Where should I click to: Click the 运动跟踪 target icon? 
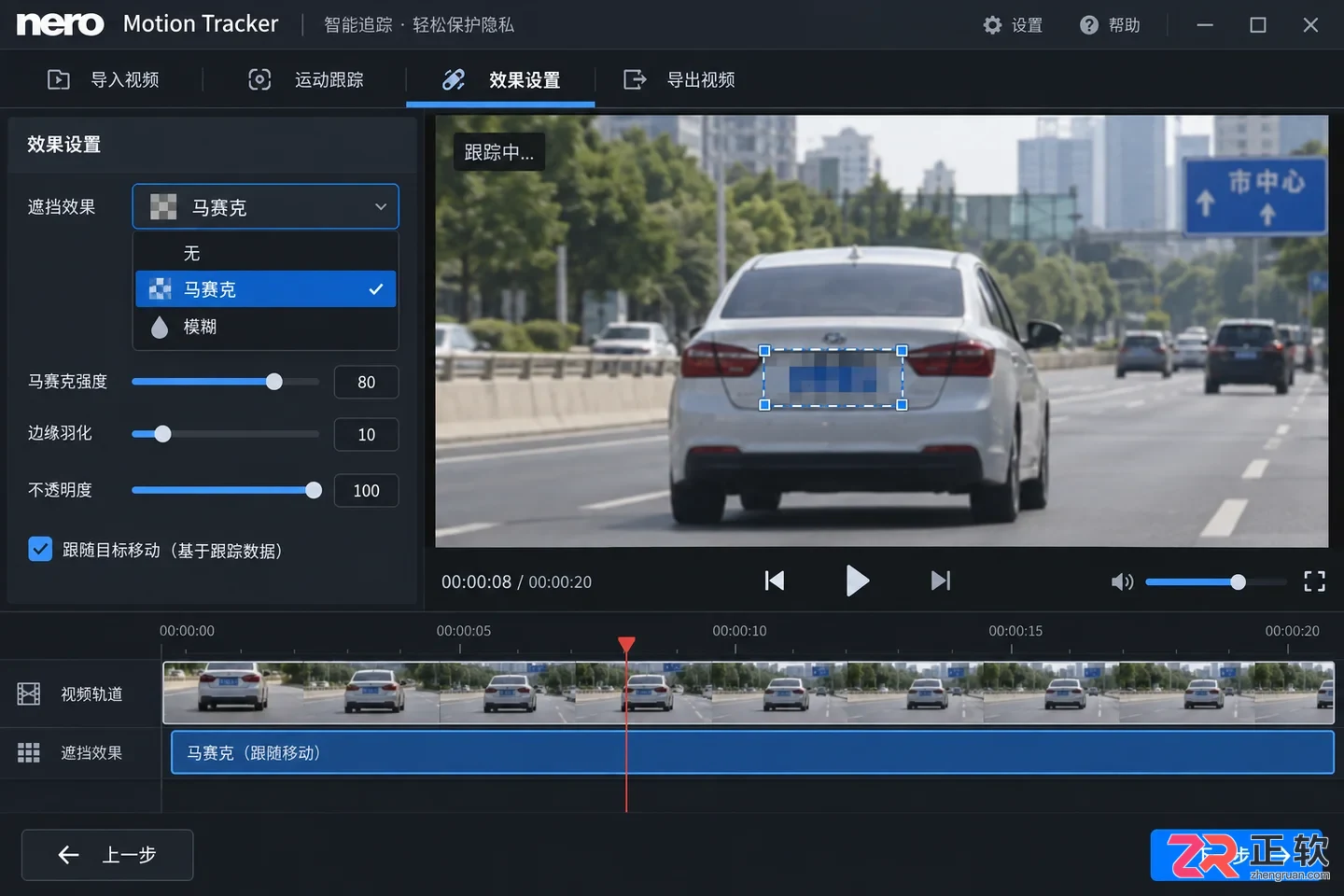tap(259, 79)
